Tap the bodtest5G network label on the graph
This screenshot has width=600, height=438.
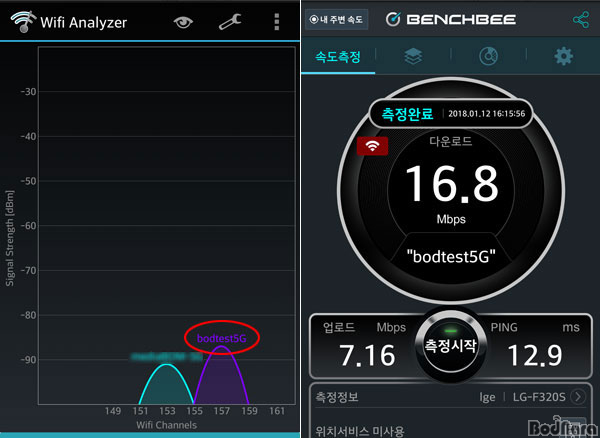coord(222,338)
